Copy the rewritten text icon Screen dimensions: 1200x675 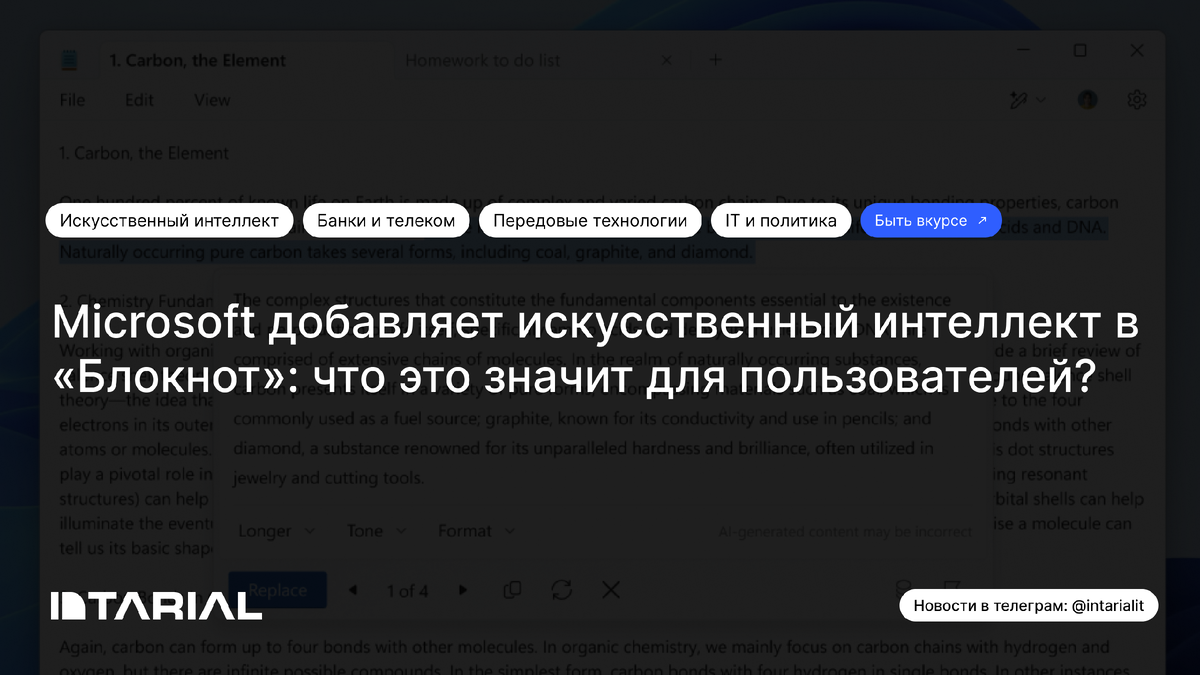pos(512,590)
